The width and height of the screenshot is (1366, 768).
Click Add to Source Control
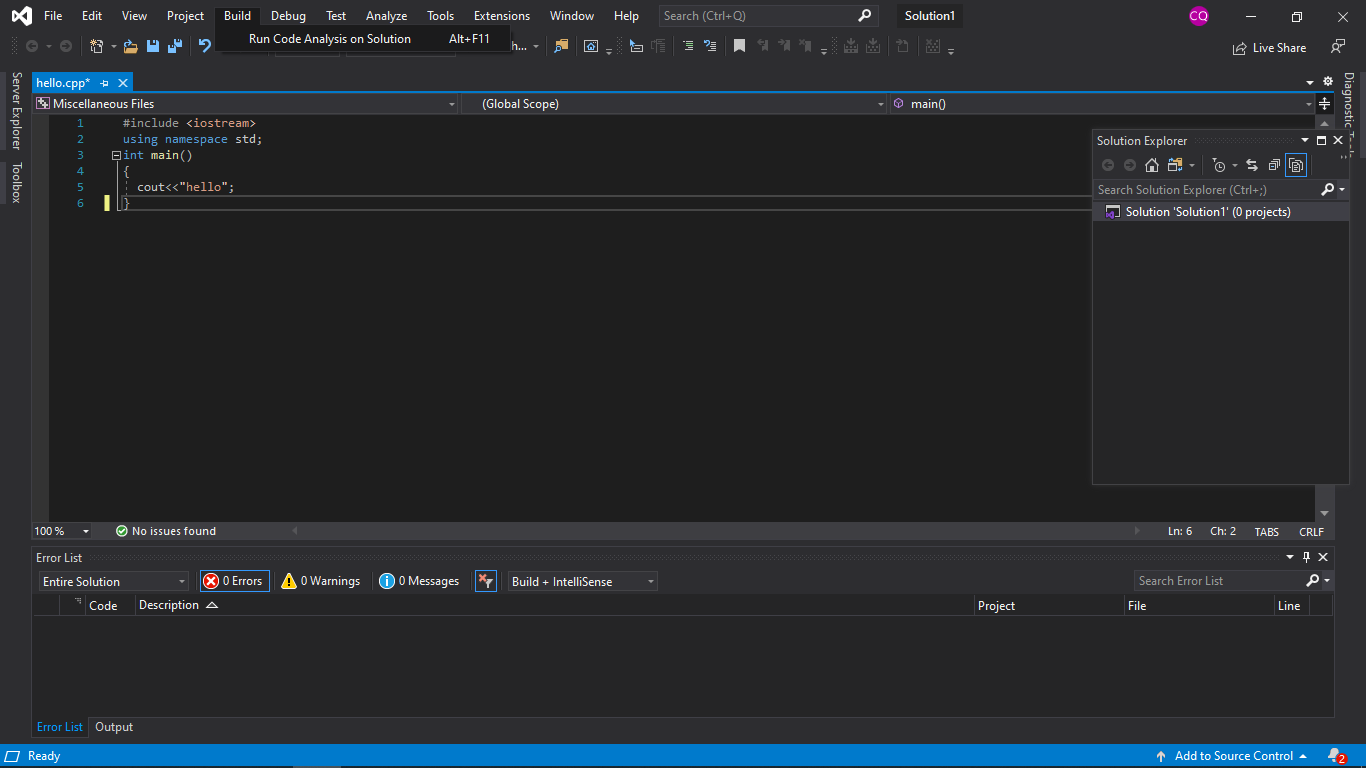[1233, 756]
